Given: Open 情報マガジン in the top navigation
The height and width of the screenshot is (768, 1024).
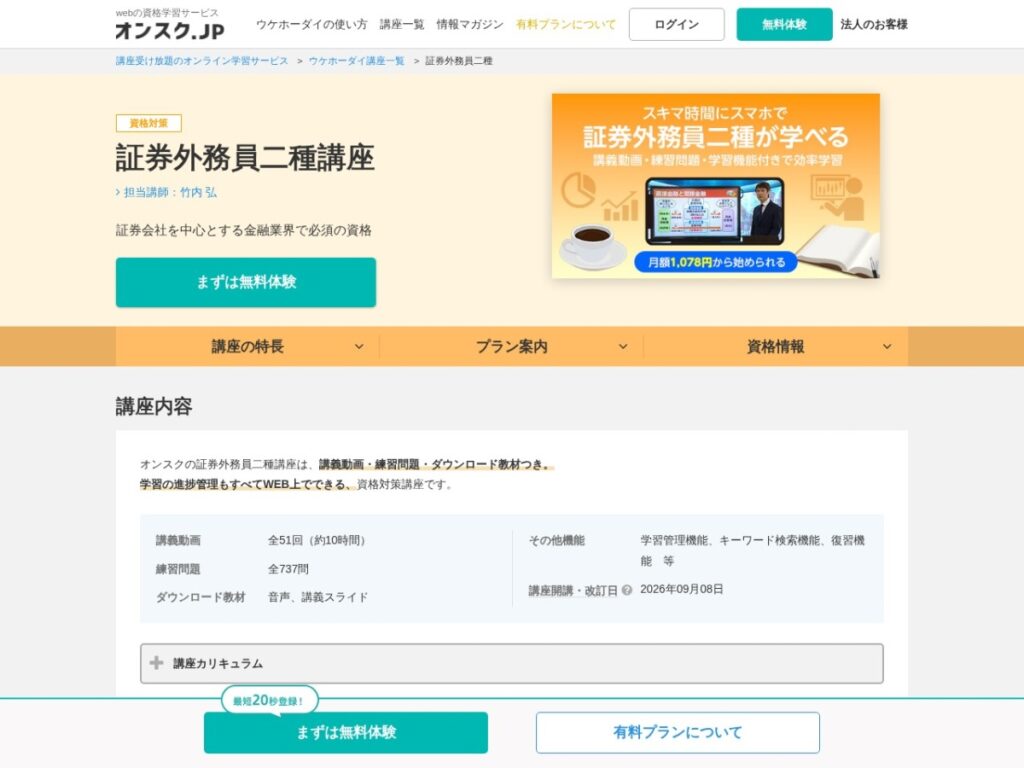Looking at the screenshot, I should [470, 24].
